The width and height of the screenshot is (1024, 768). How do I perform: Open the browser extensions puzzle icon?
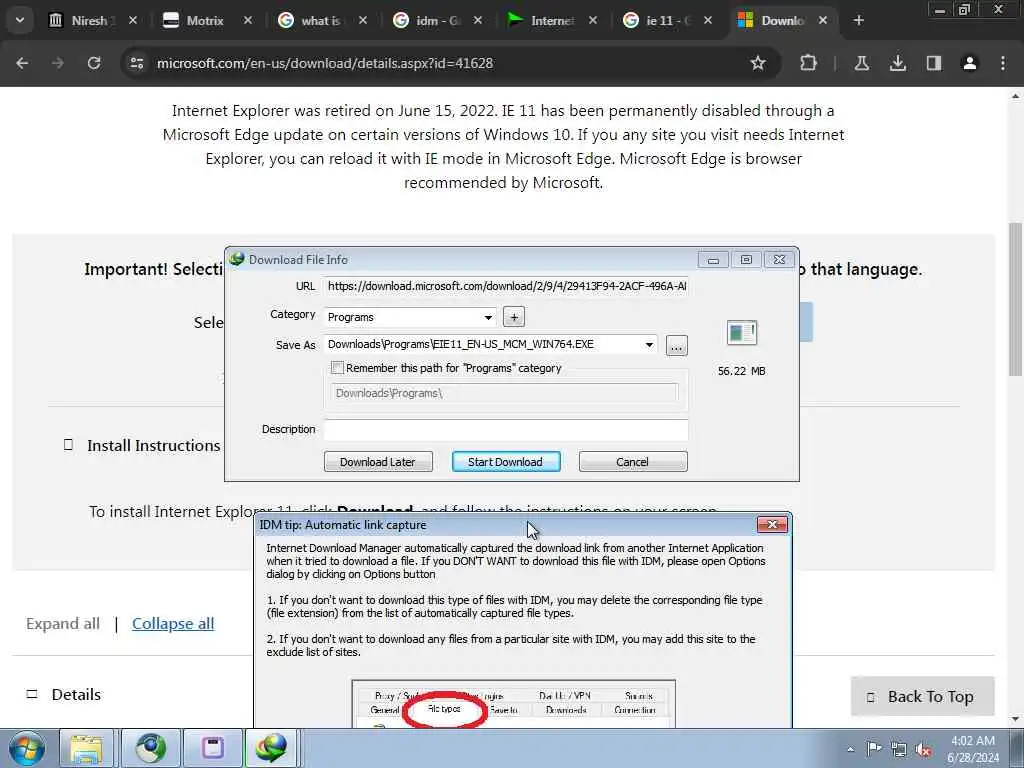(x=808, y=63)
